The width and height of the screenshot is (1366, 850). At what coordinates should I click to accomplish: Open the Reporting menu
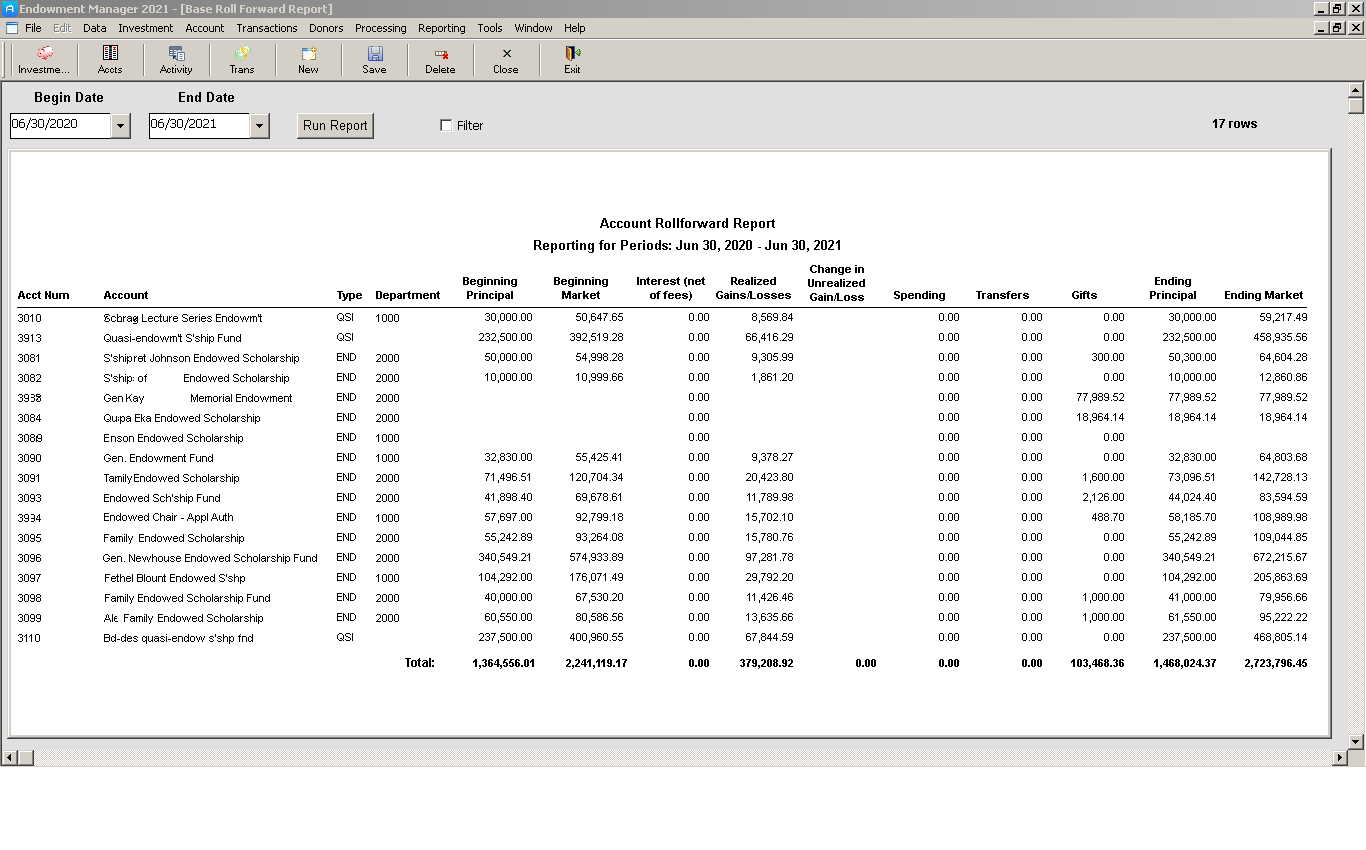[441, 28]
